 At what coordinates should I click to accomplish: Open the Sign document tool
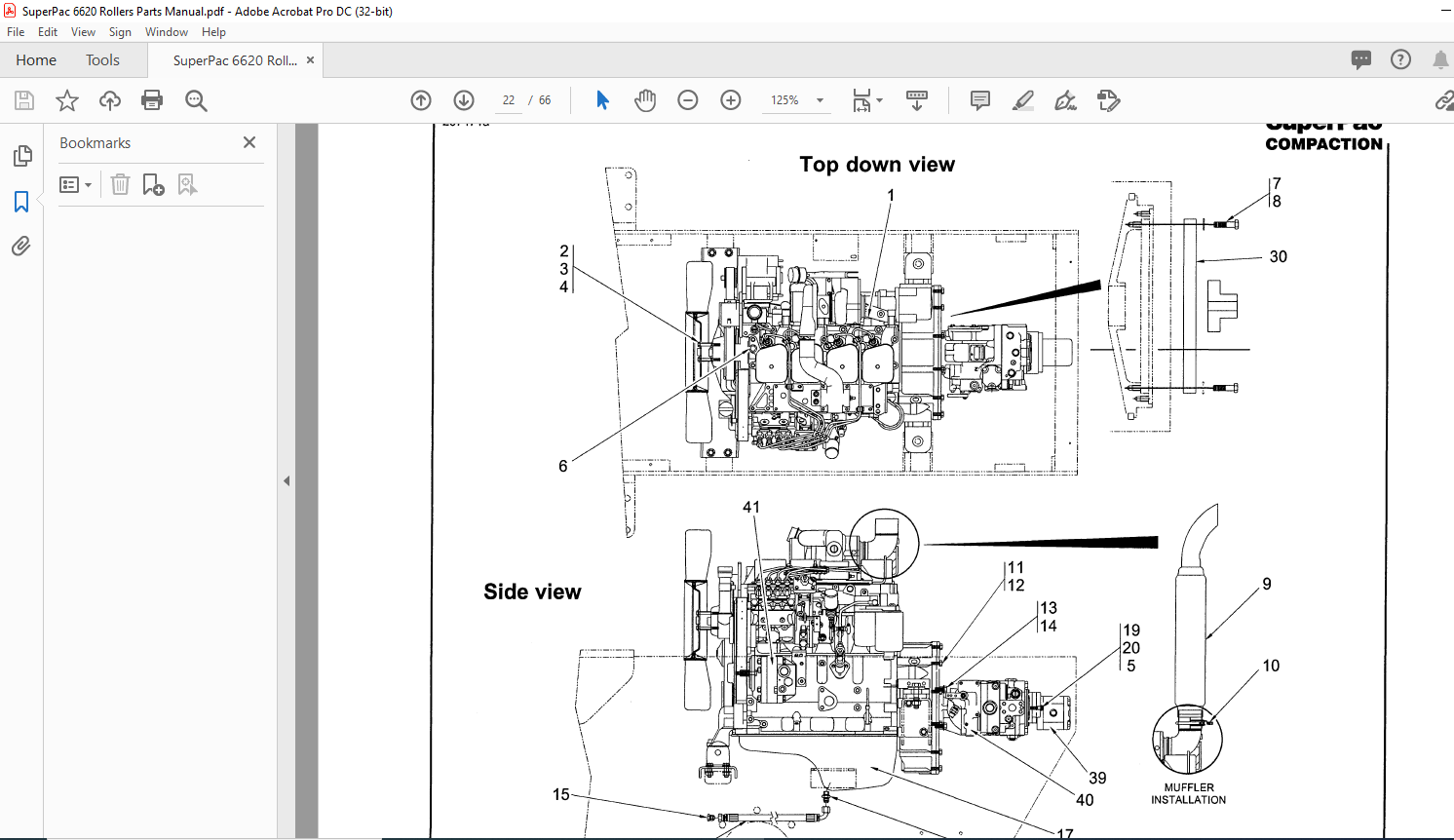(x=1066, y=100)
